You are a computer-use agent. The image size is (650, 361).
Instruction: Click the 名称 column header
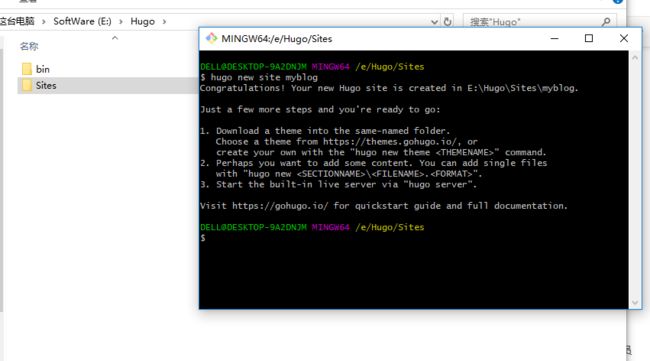coord(29,46)
